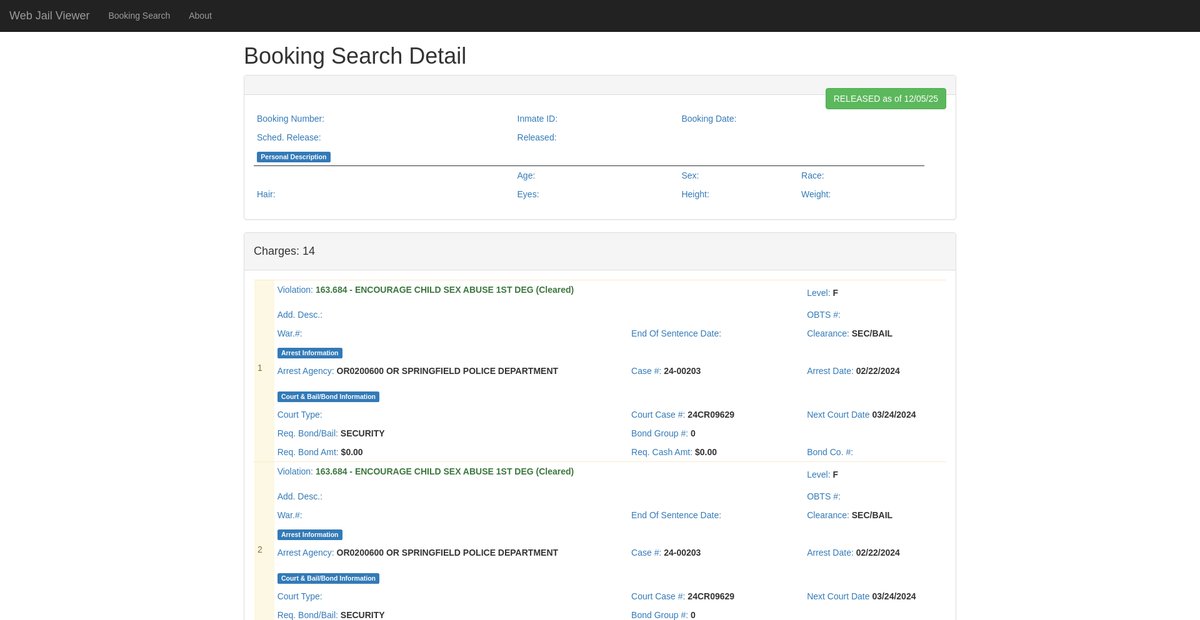Screen dimensions: 1200x620
Task: Select the Booking Search Detail heading
Action: 355,56
